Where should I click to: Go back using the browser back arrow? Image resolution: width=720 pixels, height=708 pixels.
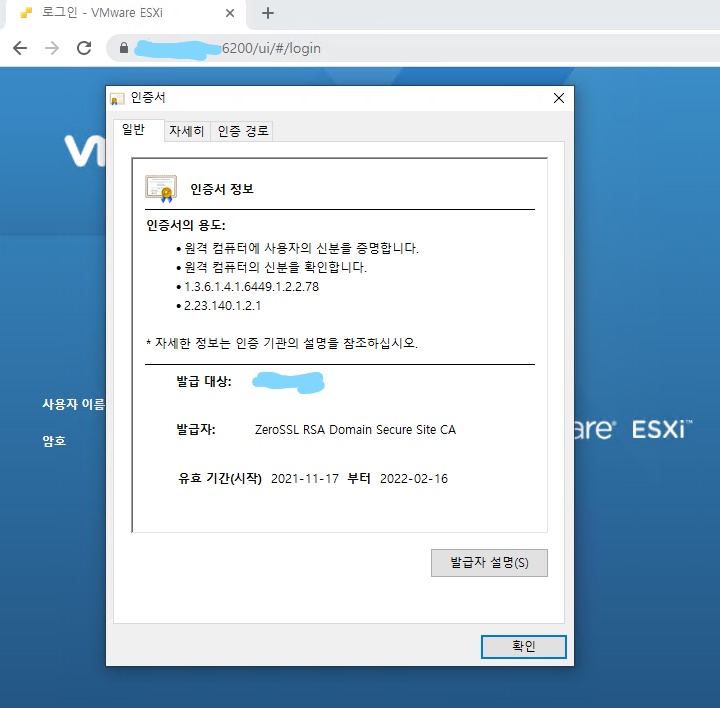(20, 48)
